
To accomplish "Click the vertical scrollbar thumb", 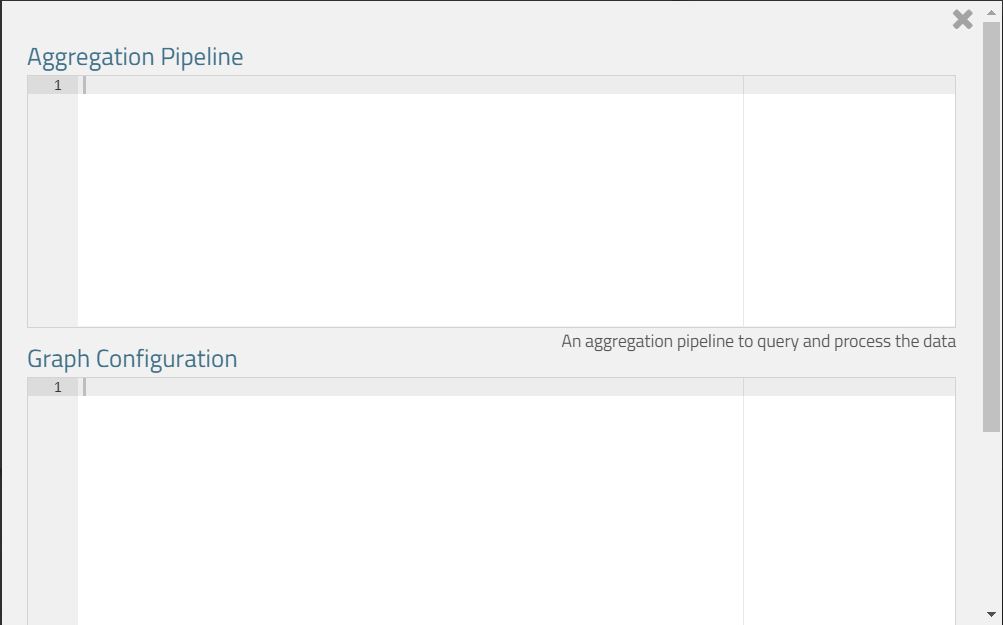I will point(992,225).
